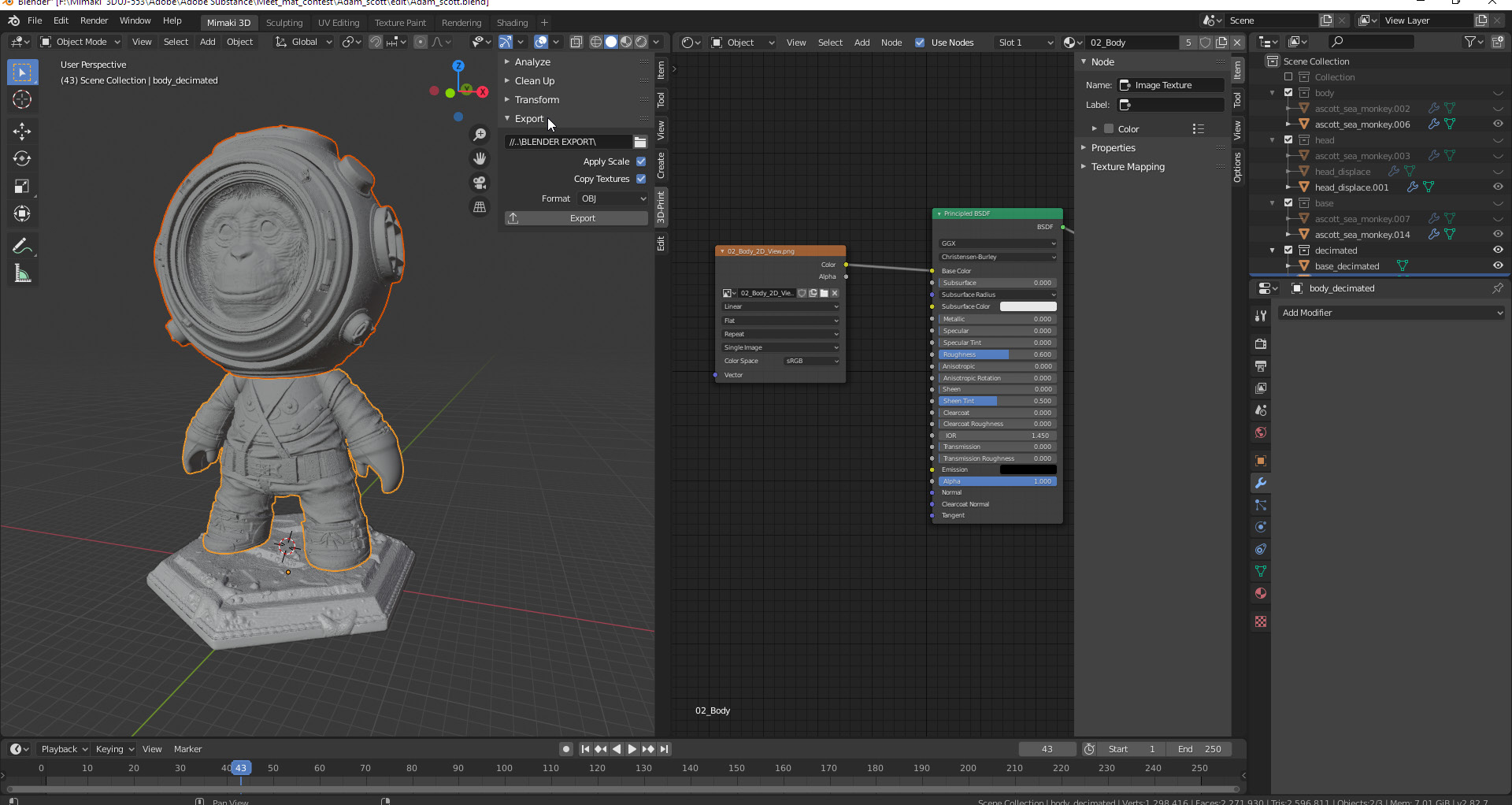Expand the Analyze panel
This screenshot has width=1512, height=805.
[532, 62]
